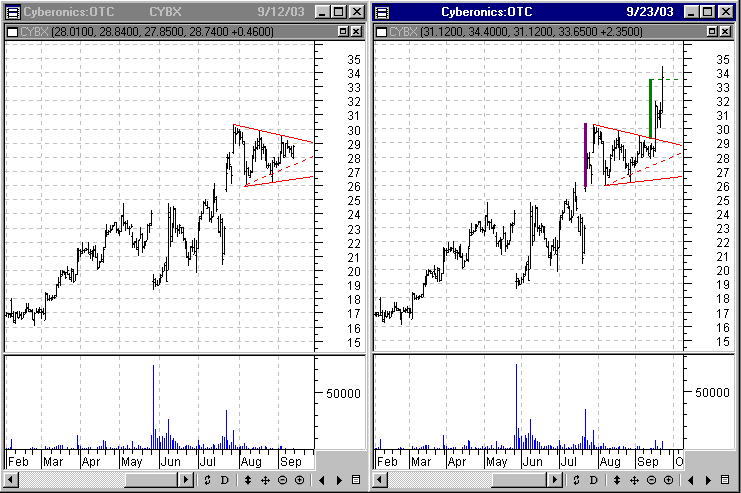Screen dimensions: 741x493
Task: Zoom out with the minus icon in the 9/23/03 window
Action: (651, 480)
